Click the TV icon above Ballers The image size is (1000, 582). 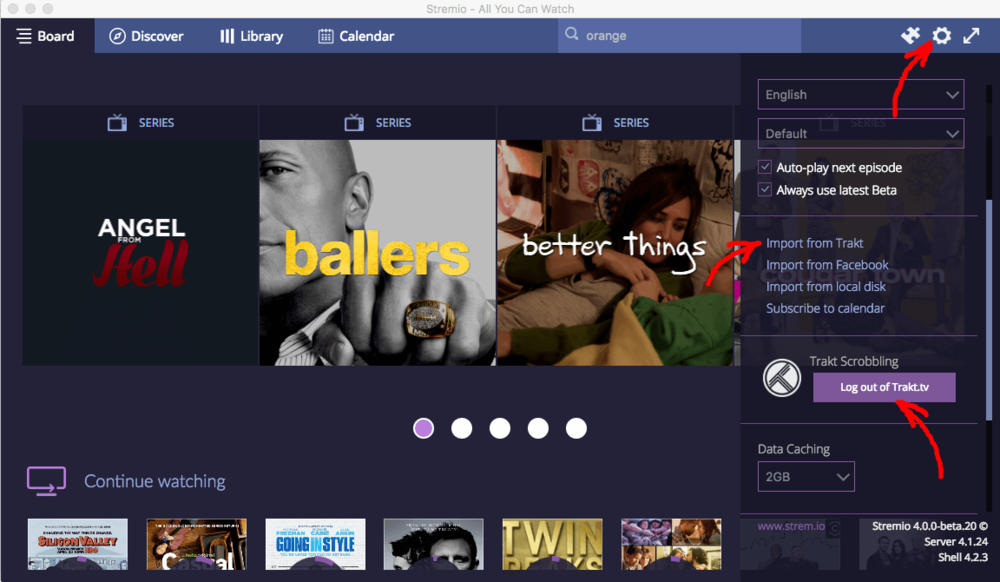[354, 122]
